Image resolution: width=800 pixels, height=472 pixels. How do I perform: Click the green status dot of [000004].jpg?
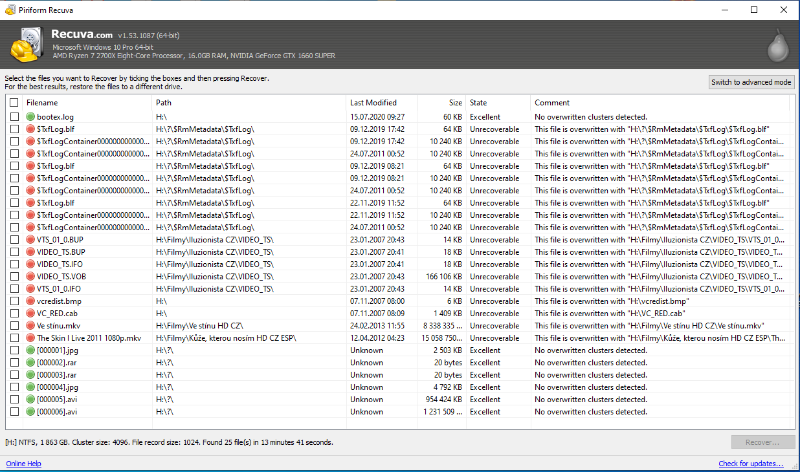(x=31, y=387)
